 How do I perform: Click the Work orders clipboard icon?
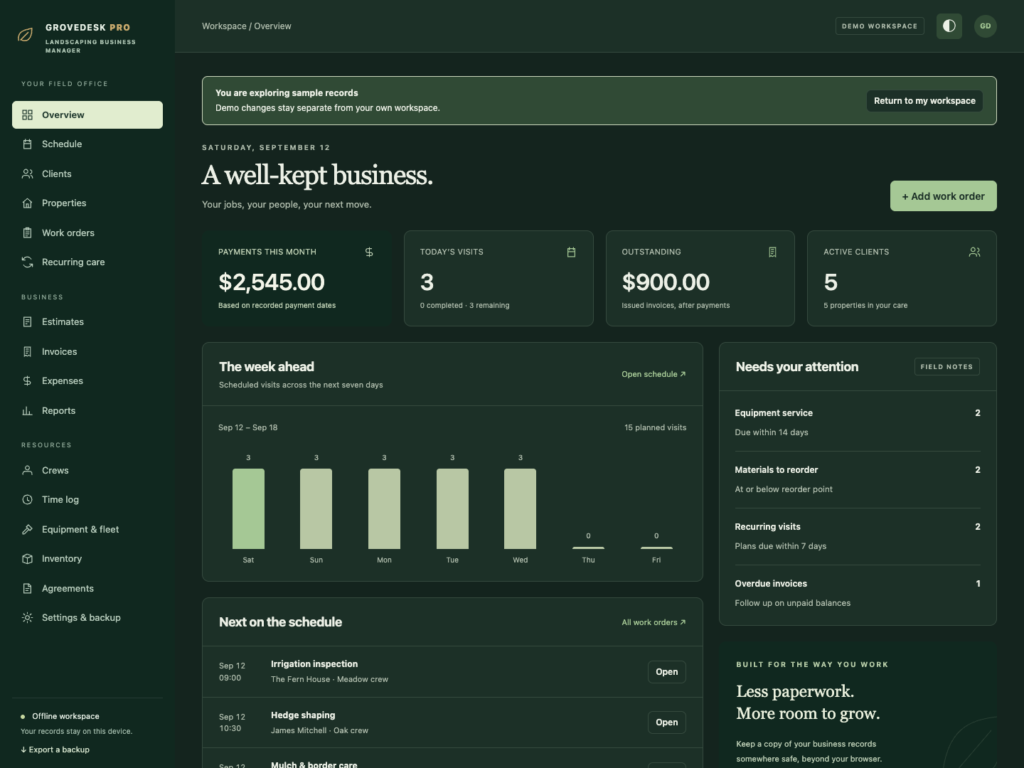coord(27,232)
